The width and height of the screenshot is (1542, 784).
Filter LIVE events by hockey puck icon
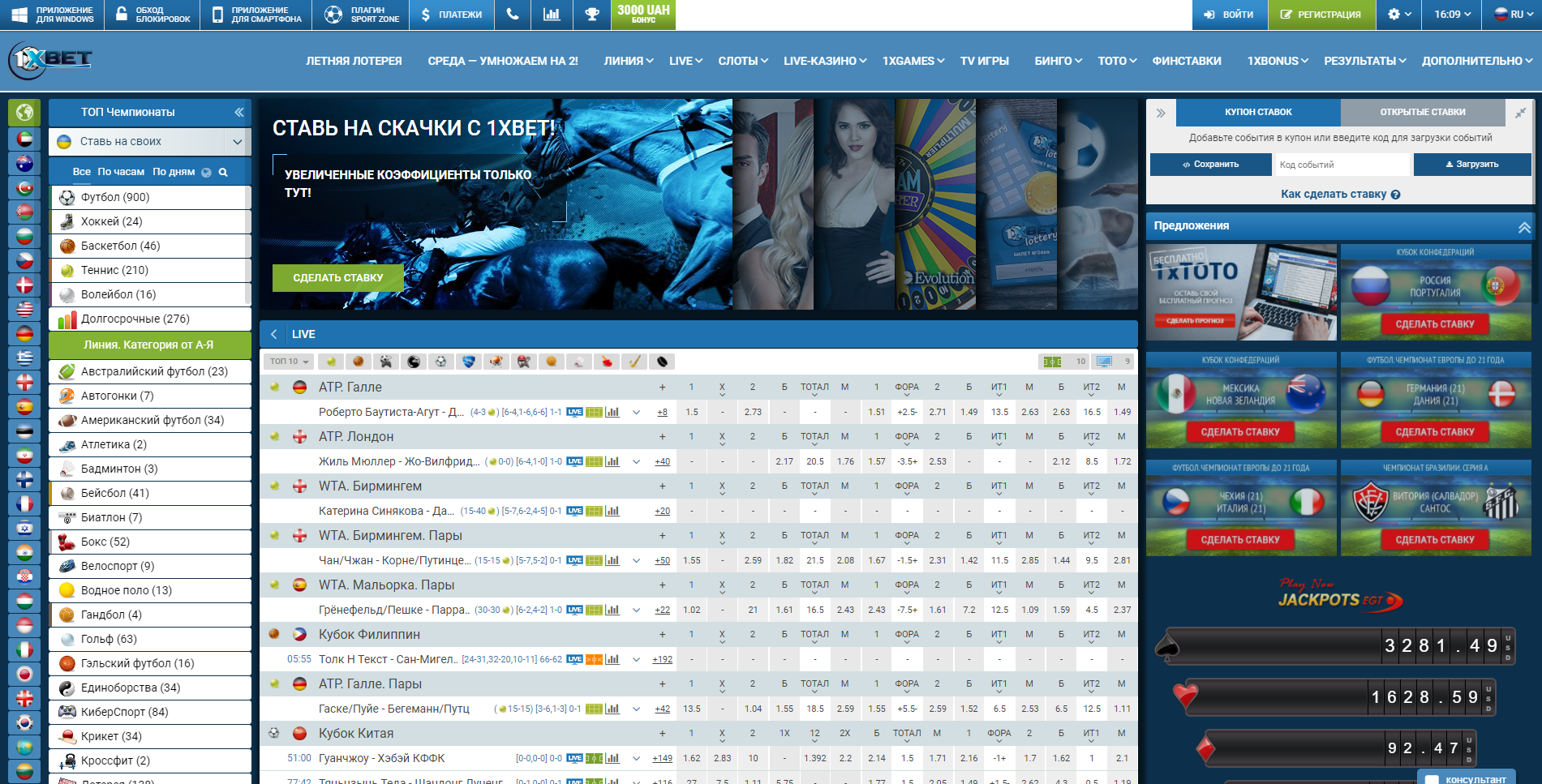pyautogui.click(x=662, y=362)
